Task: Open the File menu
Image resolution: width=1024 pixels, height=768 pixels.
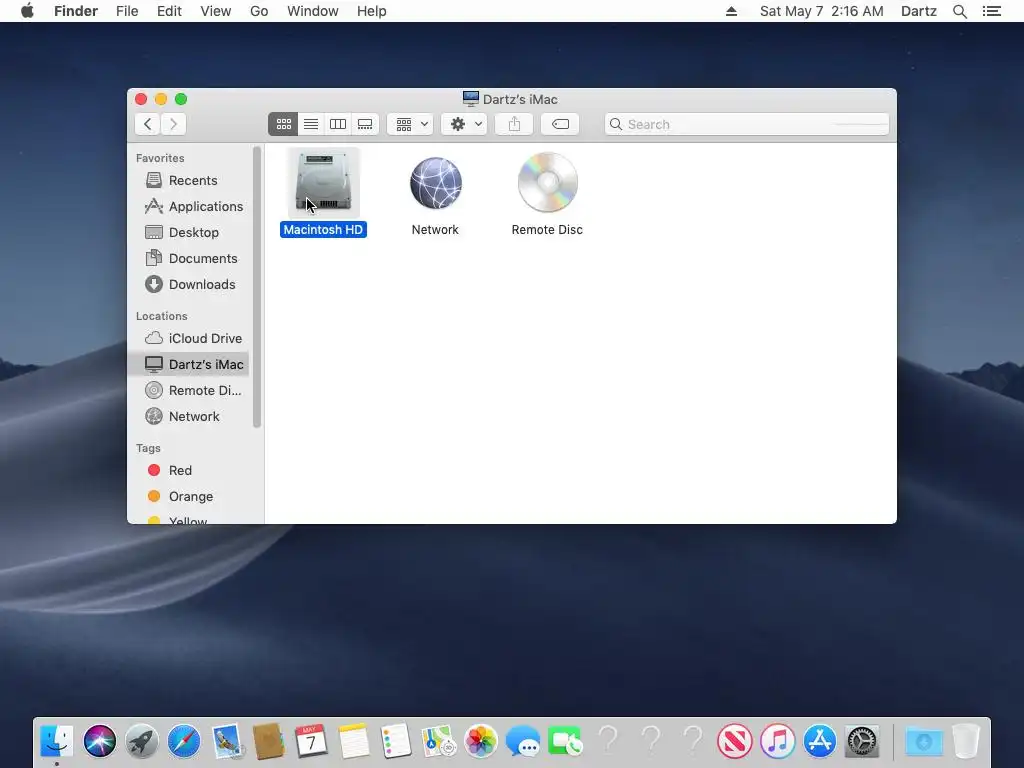Action: coord(127,11)
